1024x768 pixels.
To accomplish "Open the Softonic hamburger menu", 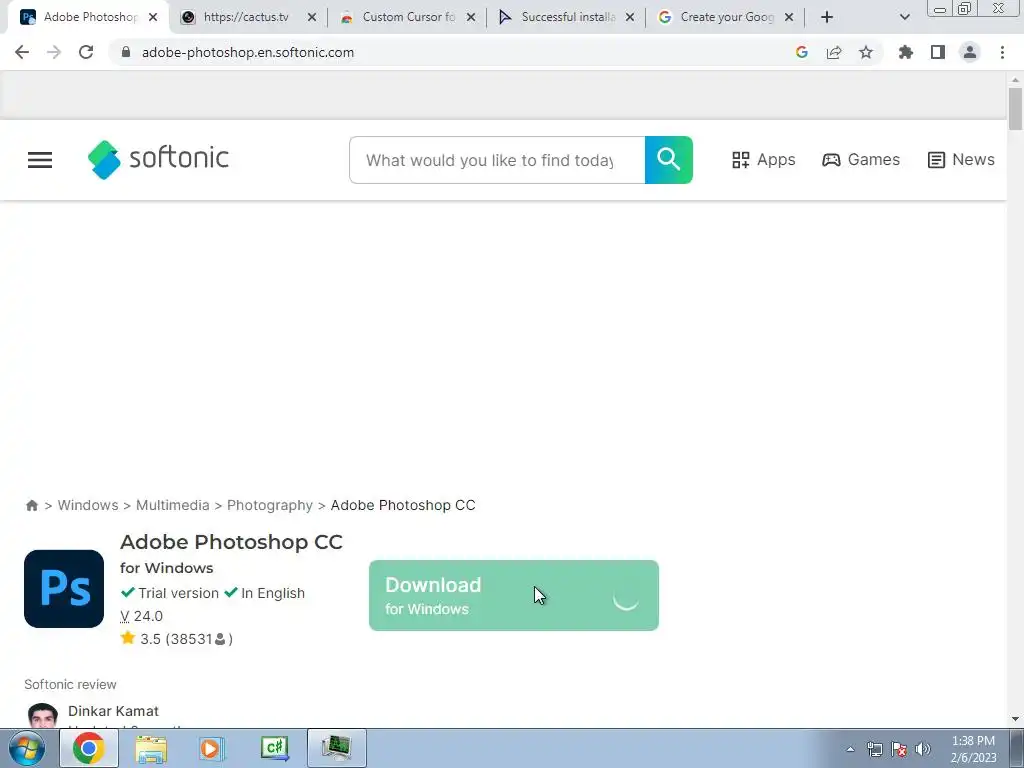I will 40,160.
